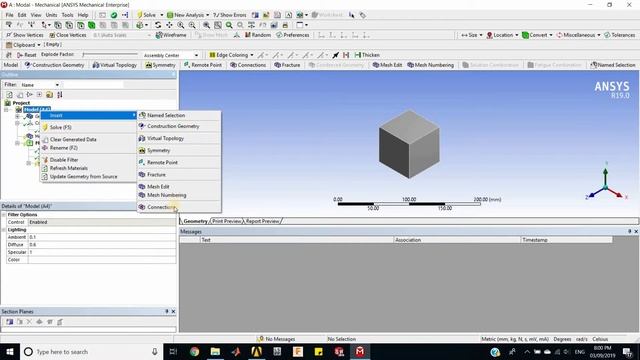Choose Connections from Insert submenu
Viewport: 640px width, 360px height.
click(x=179, y=207)
